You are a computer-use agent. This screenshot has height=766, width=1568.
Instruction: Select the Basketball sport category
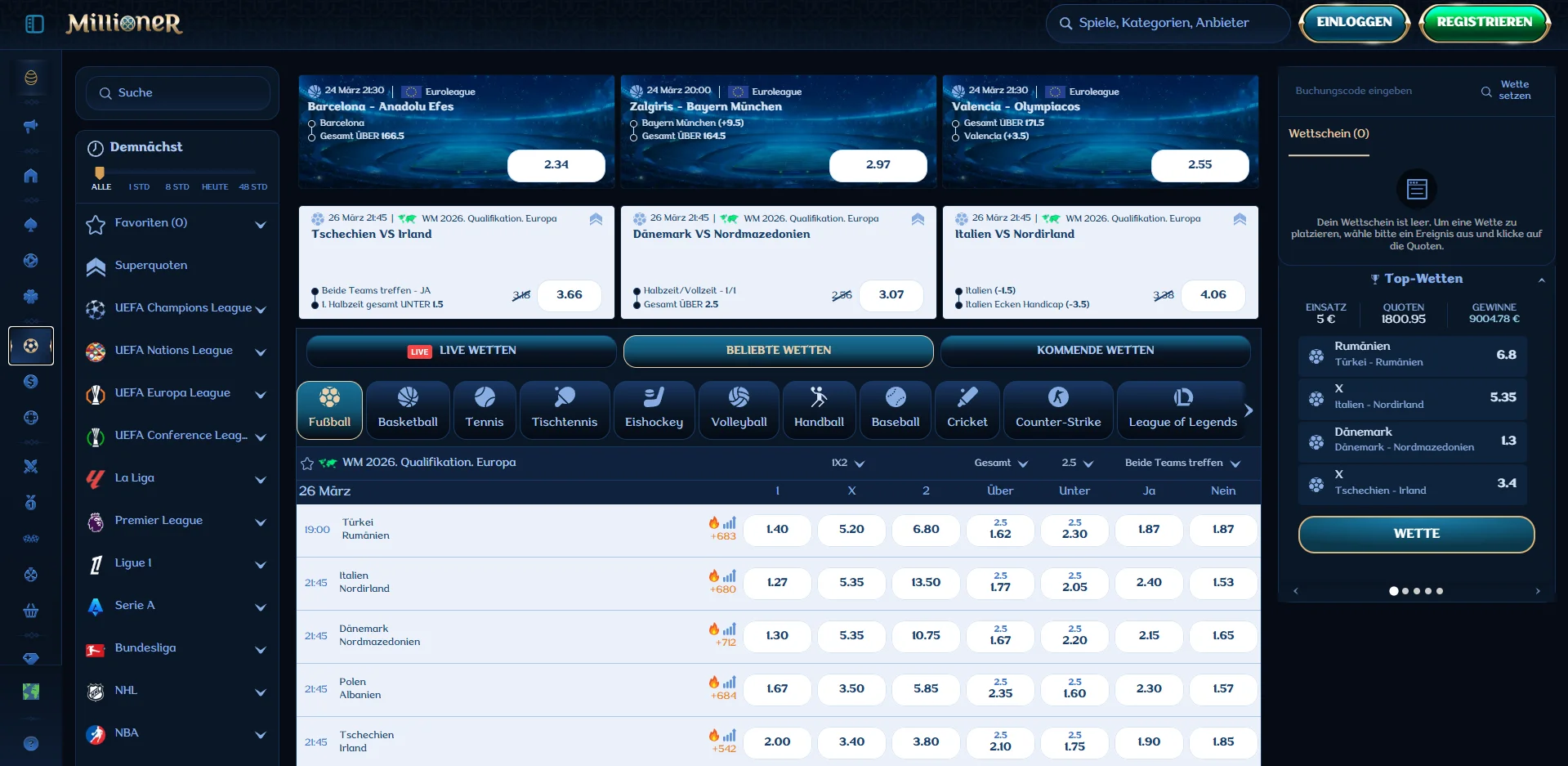[x=408, y=409]
